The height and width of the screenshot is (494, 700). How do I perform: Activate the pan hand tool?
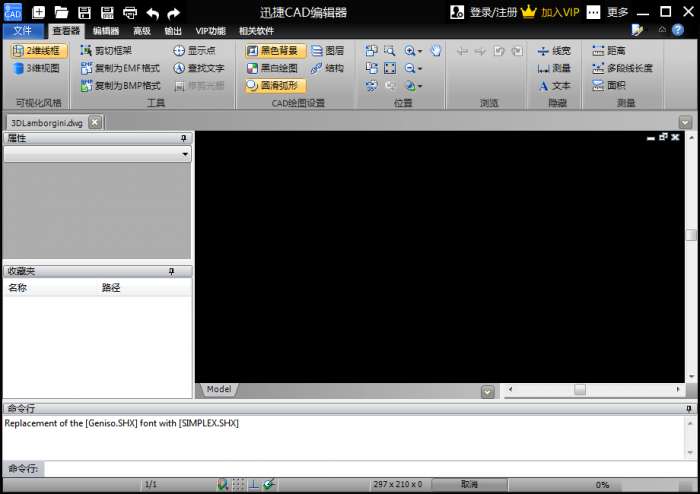point(436,51)
